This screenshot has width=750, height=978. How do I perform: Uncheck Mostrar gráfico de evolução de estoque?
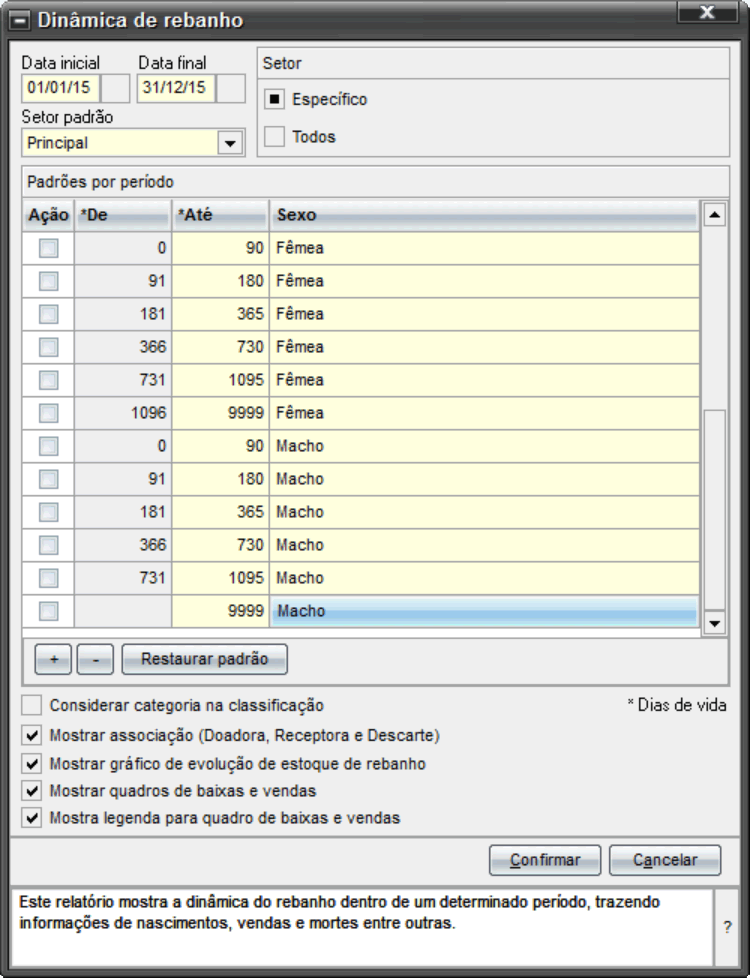(x=32, y=763)
